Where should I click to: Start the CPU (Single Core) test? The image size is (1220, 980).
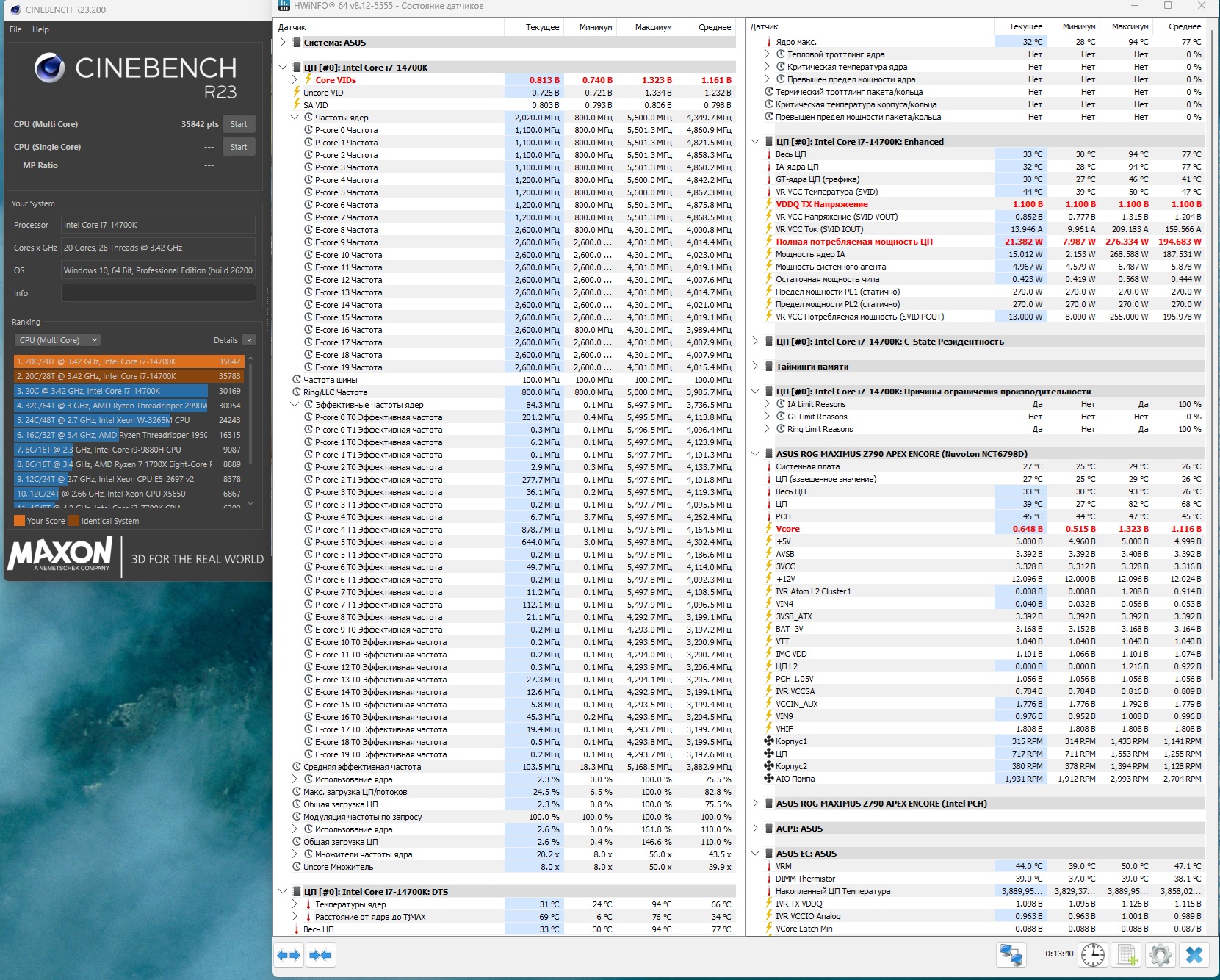pyautogui.click(x=239, y=147)
